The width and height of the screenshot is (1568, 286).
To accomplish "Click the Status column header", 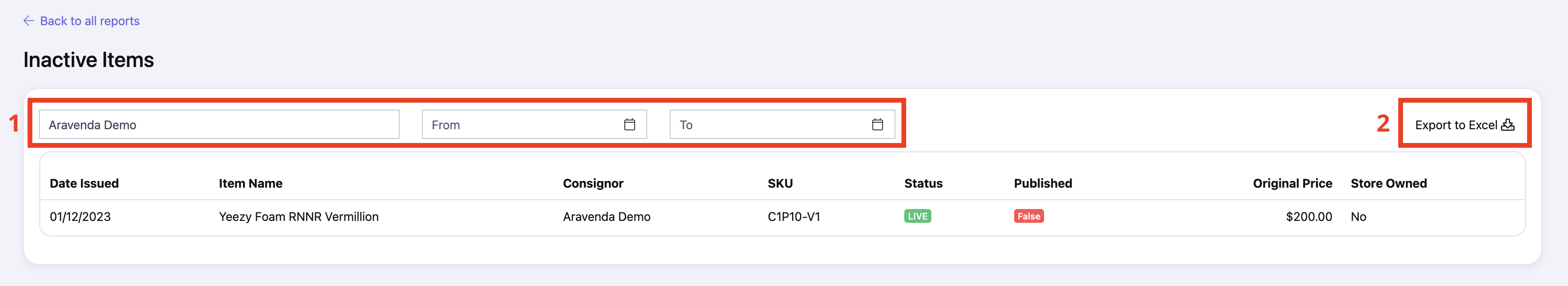I will (923, 183).
